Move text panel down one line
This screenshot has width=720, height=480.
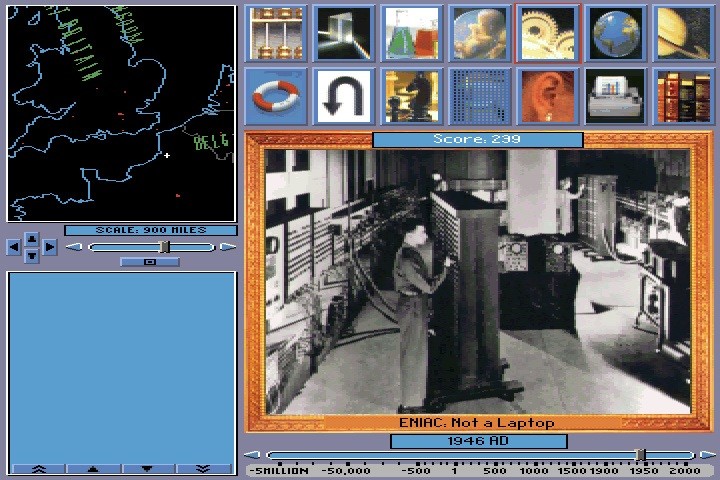(147, 469)
